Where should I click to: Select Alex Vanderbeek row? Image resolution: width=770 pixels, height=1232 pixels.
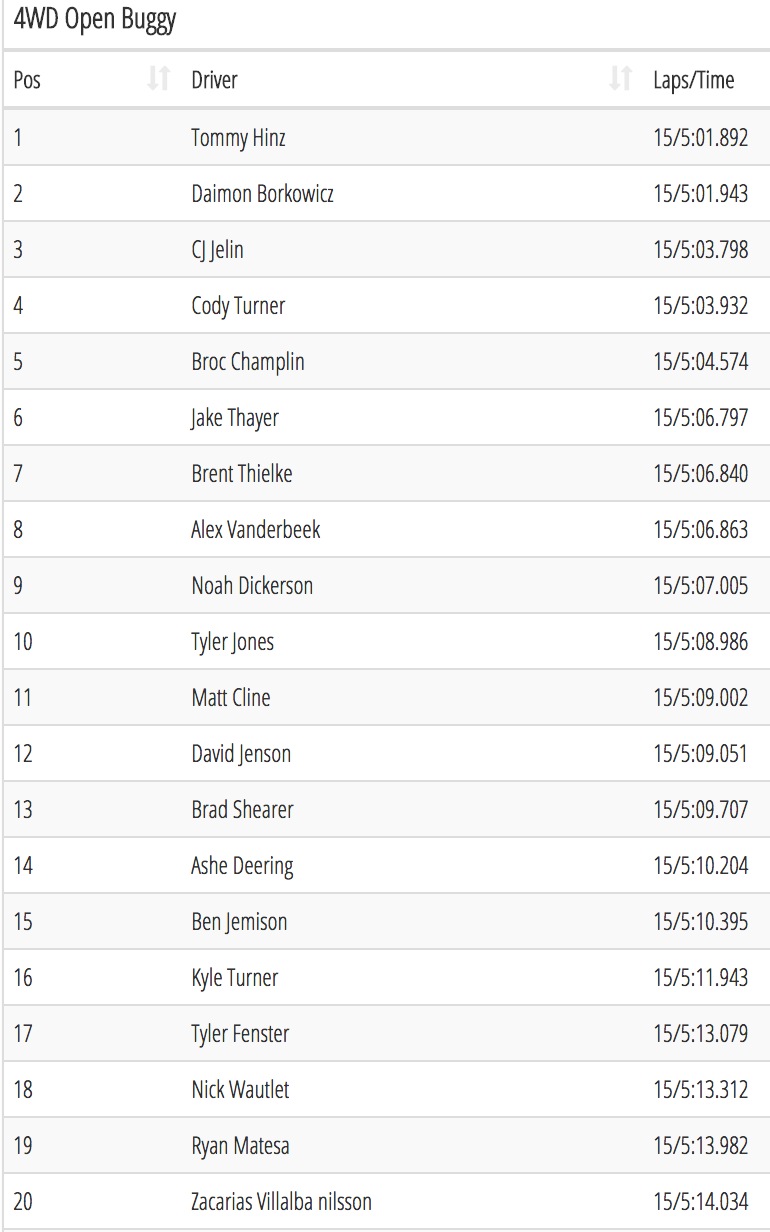pos(387,529)
